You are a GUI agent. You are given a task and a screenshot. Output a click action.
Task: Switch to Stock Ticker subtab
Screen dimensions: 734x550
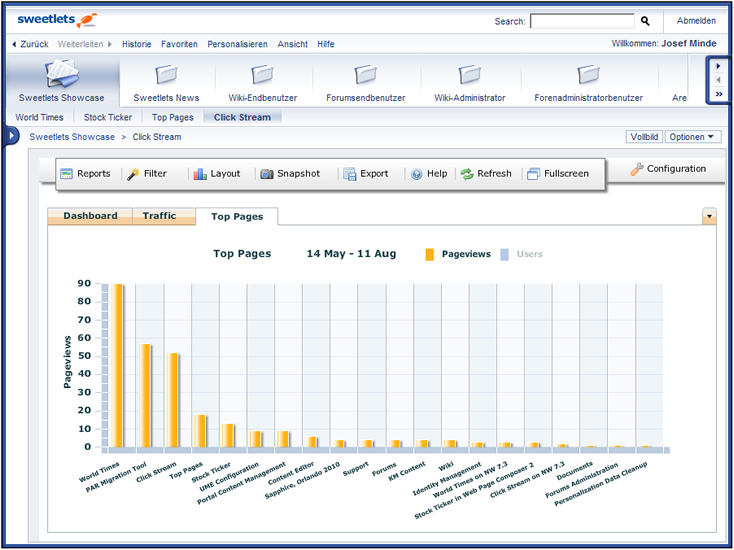(x=108, y=117)
